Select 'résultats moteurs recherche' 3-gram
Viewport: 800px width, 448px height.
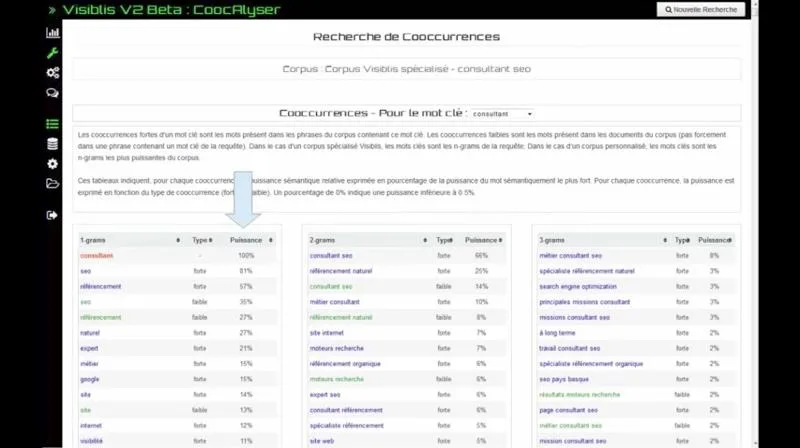click(x=580, y=394)
